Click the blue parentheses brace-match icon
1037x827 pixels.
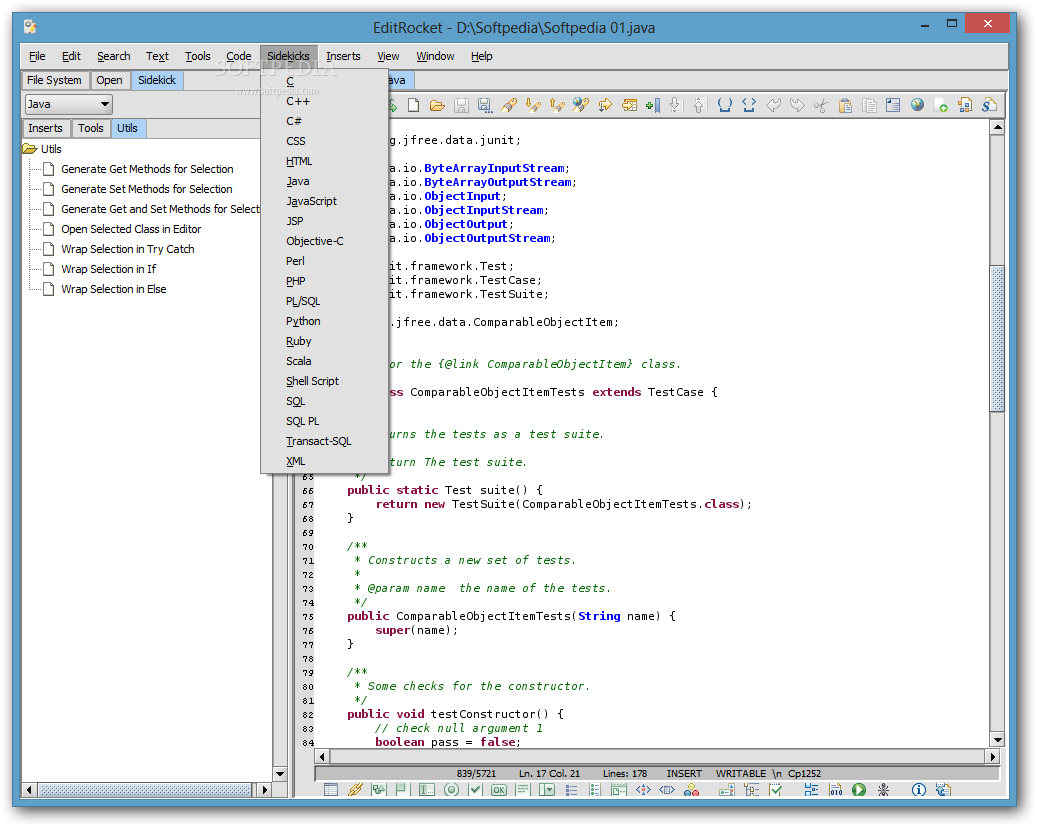(725, 105)
